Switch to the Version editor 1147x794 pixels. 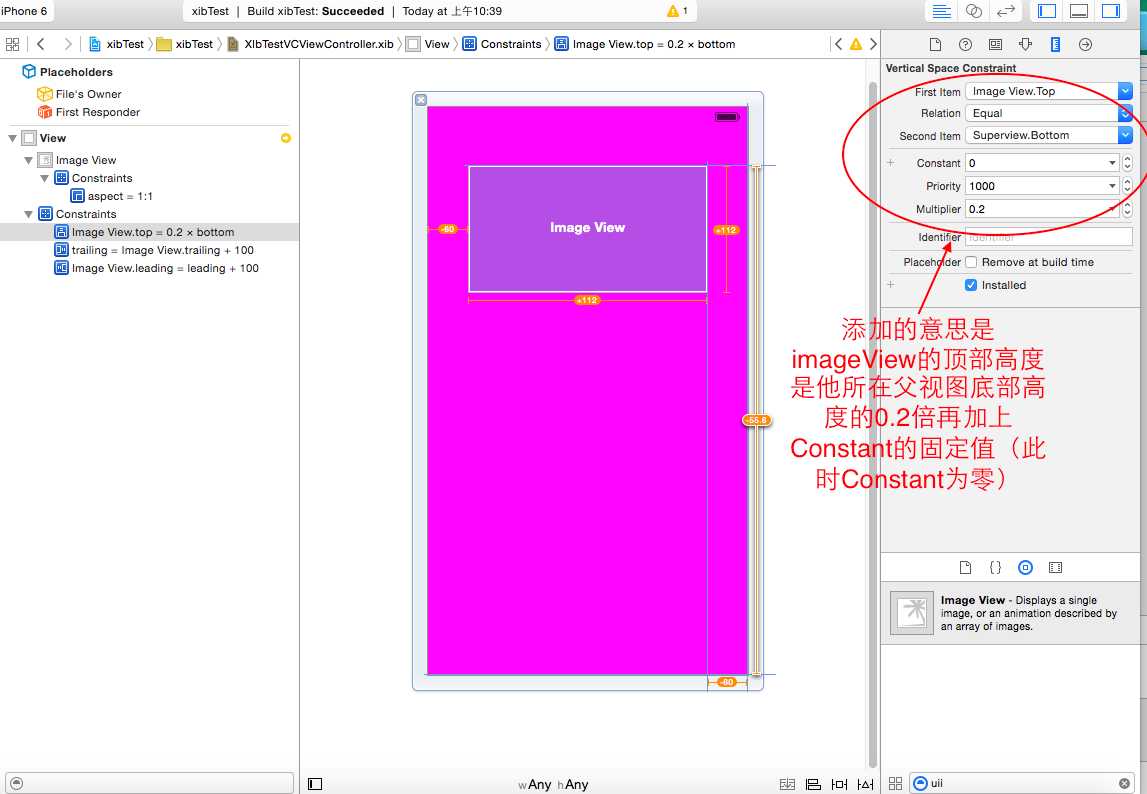1006,11
